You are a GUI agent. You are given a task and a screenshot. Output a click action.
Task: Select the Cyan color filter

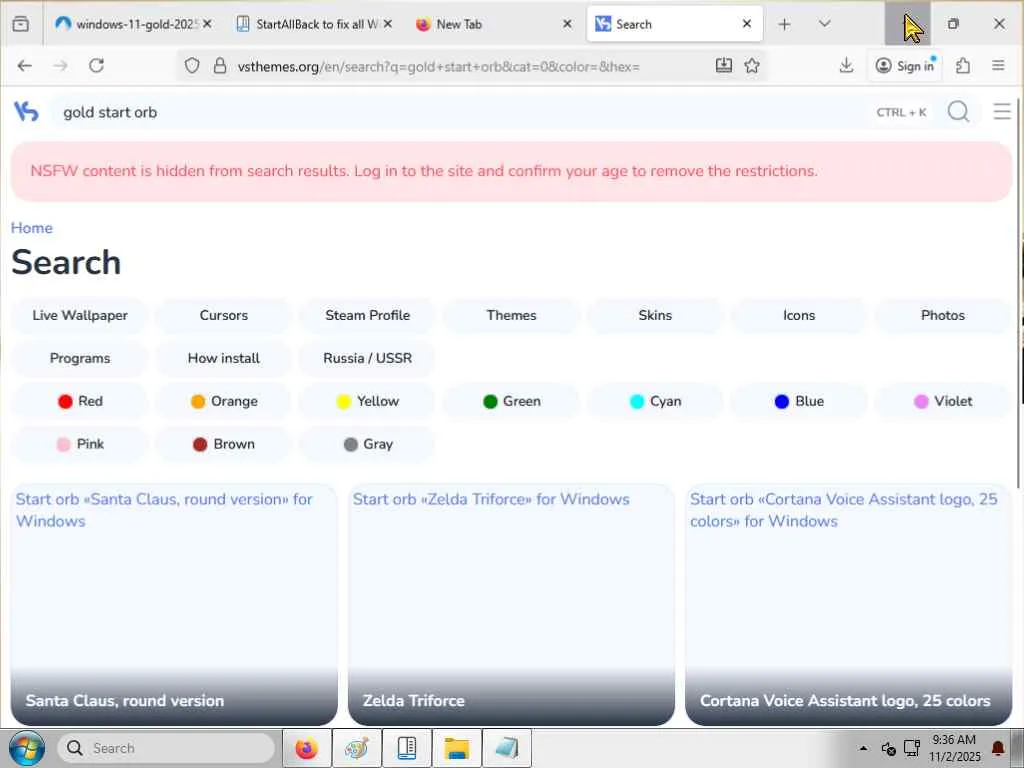654,401
